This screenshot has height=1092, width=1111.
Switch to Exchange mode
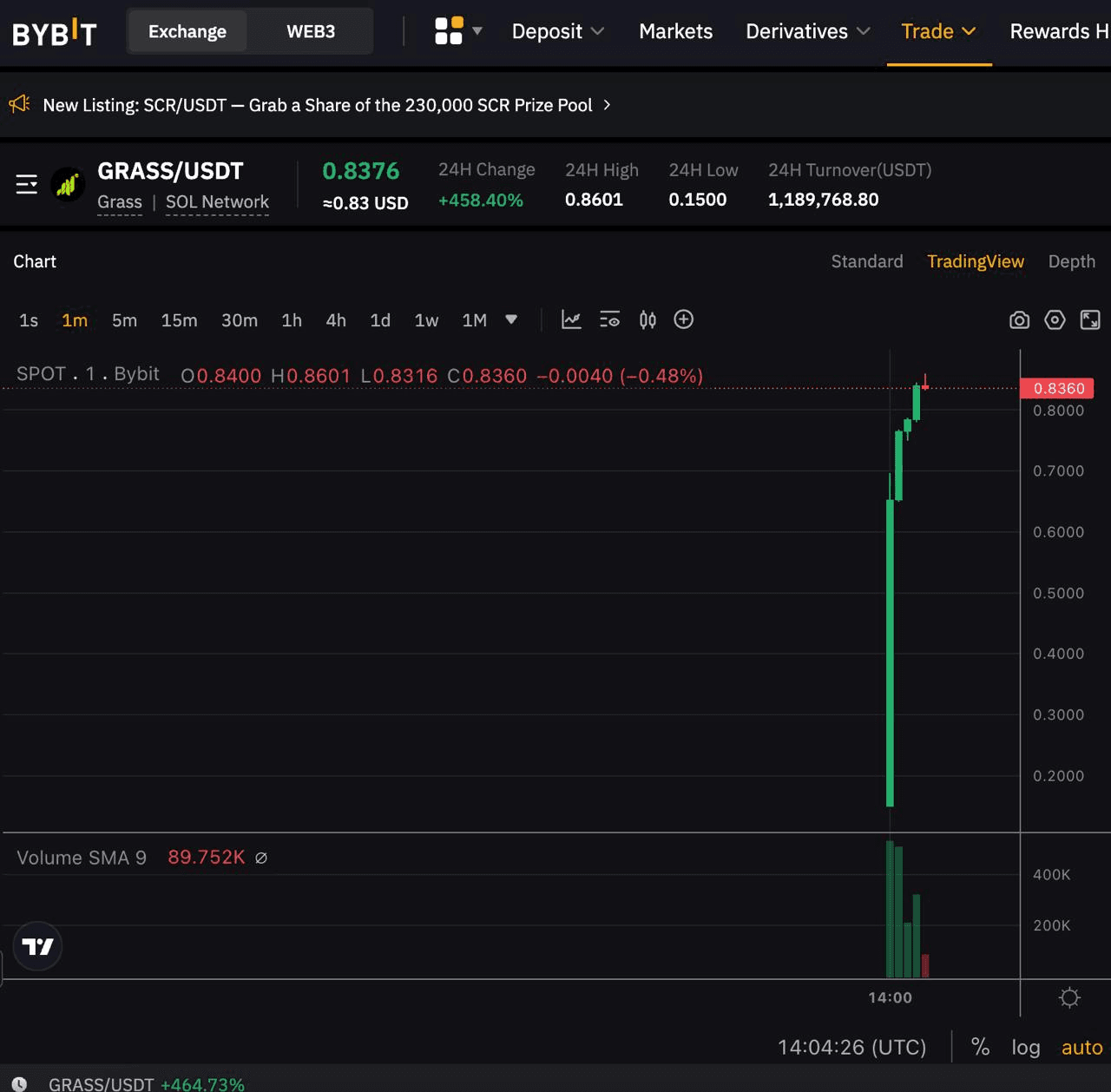[187, 31]
